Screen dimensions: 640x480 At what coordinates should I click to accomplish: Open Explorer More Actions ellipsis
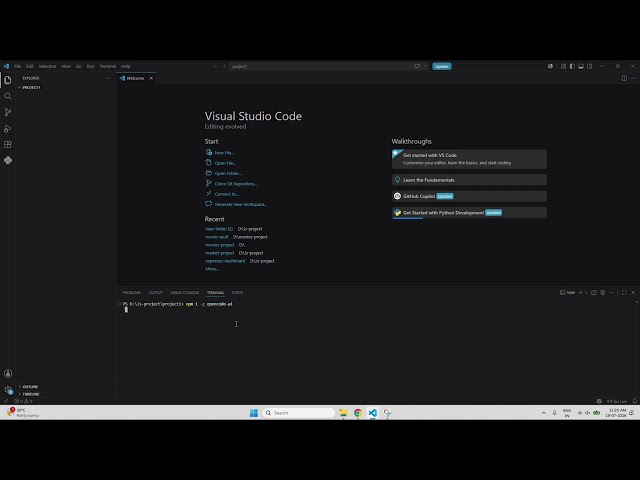pyautogui.click(x=108, y=78)
